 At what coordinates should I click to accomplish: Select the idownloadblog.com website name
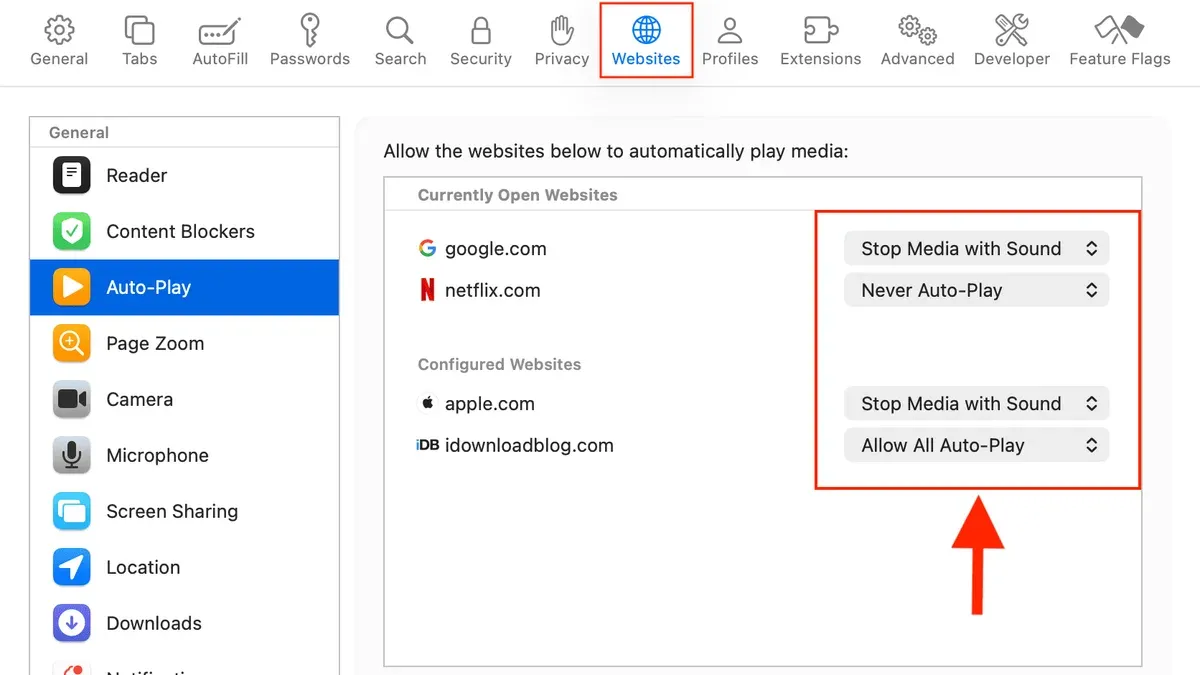click(x=529, y=446)
